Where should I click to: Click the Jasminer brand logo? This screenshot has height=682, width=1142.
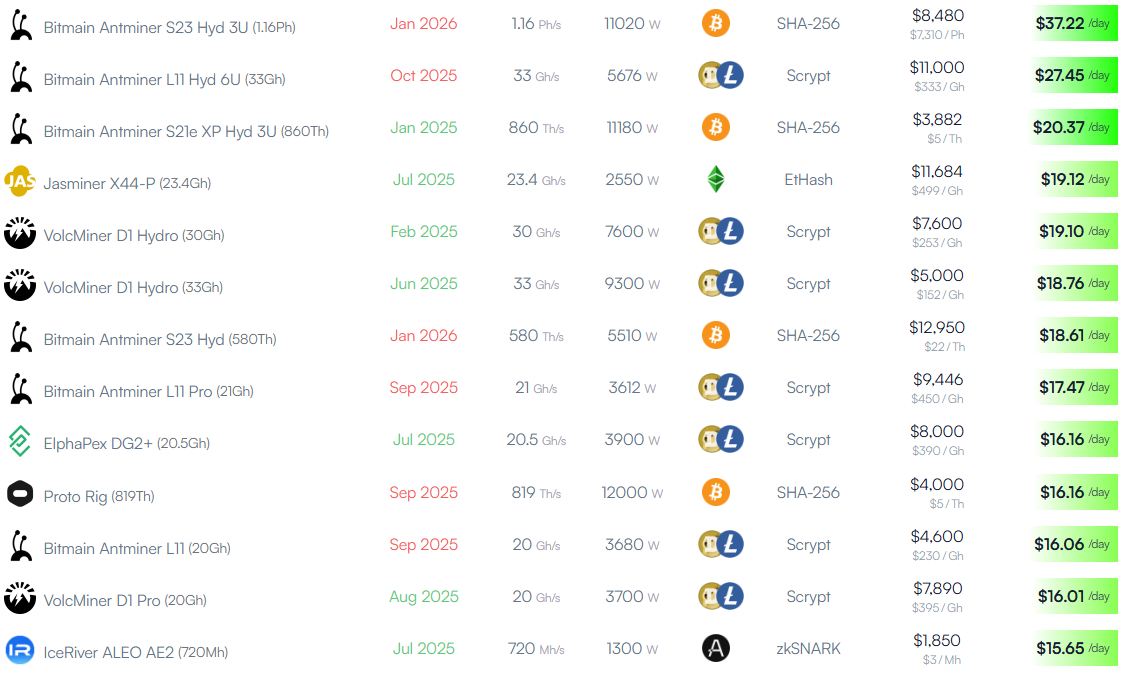tap(20, 181)
